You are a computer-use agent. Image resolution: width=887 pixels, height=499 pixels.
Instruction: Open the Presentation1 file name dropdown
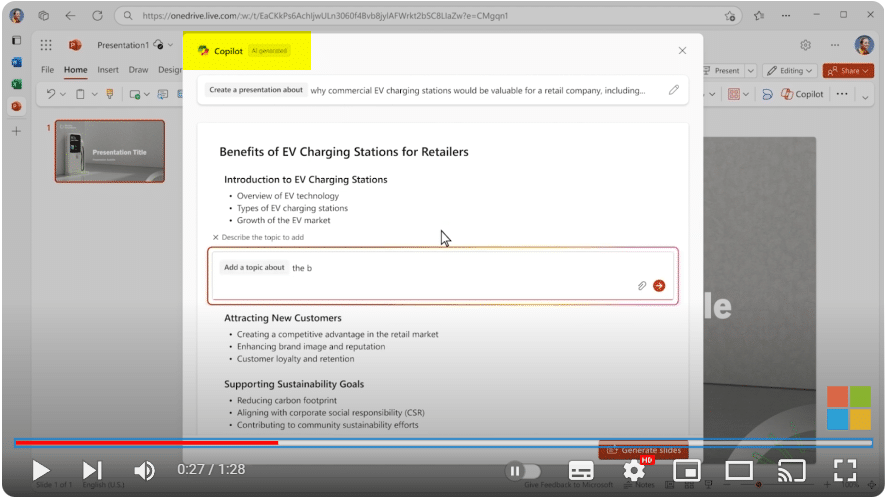[170, 45]
